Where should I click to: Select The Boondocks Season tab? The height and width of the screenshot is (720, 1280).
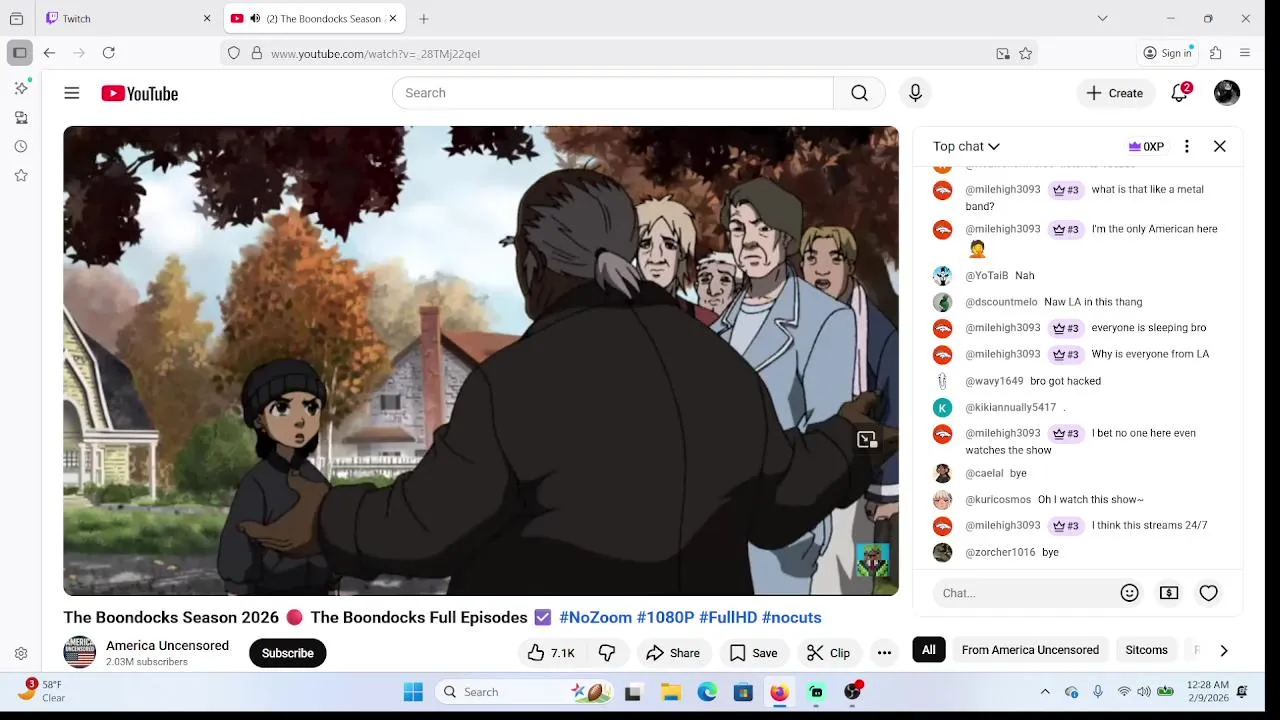click(x=313, y=18)
